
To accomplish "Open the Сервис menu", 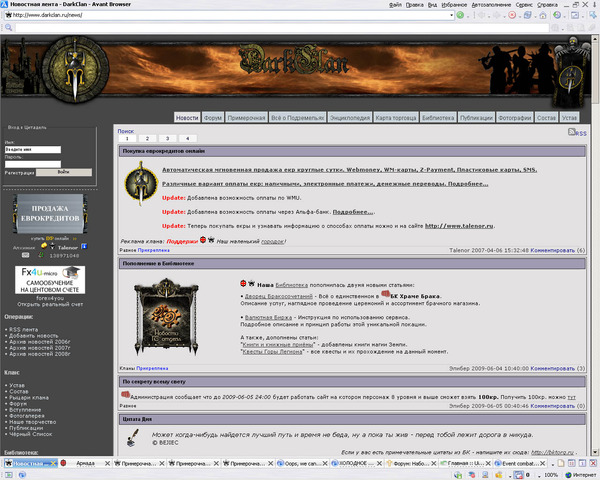I will pos(524,5).
